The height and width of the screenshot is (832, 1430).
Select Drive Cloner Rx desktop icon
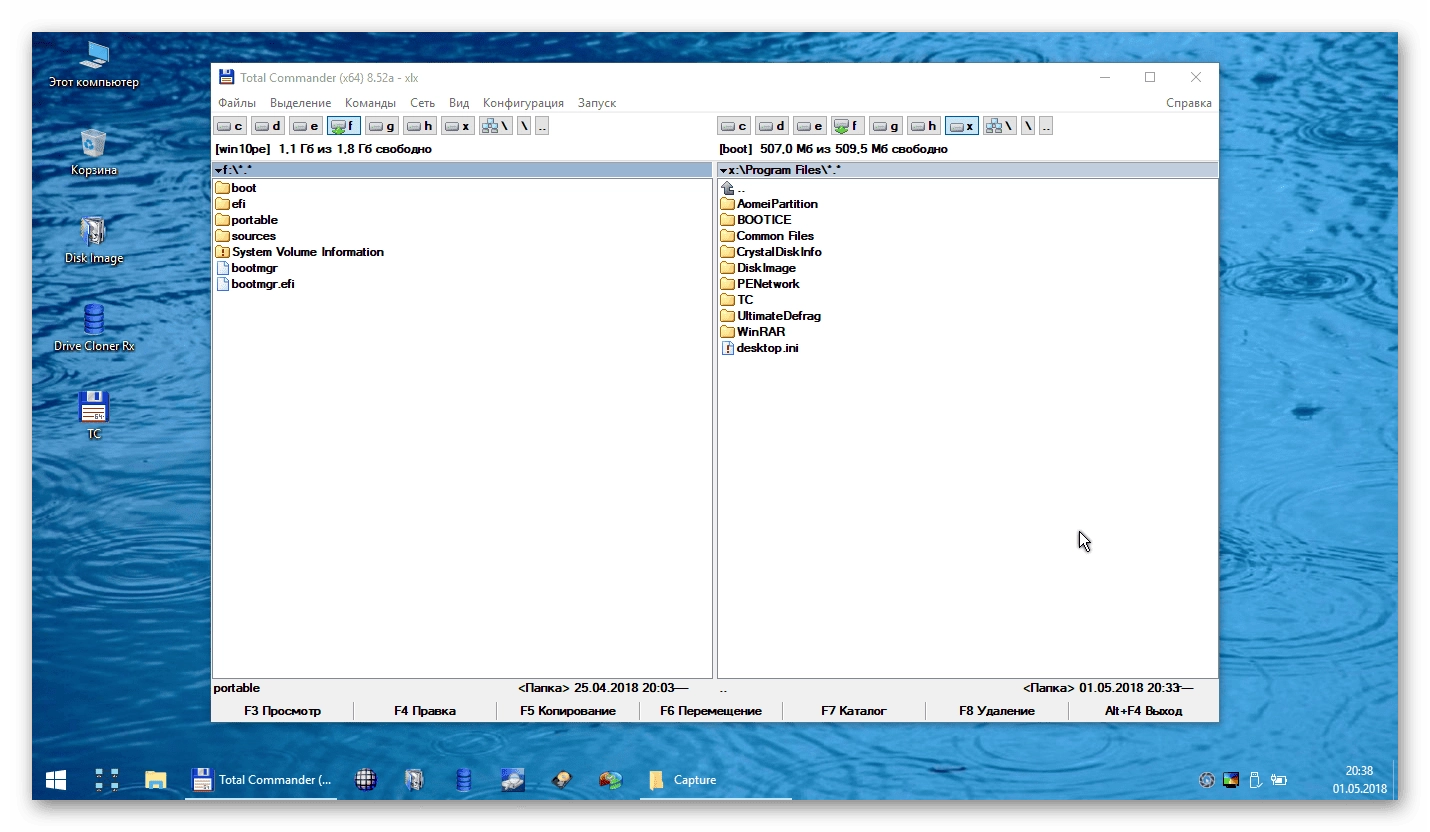coord(94,327)
